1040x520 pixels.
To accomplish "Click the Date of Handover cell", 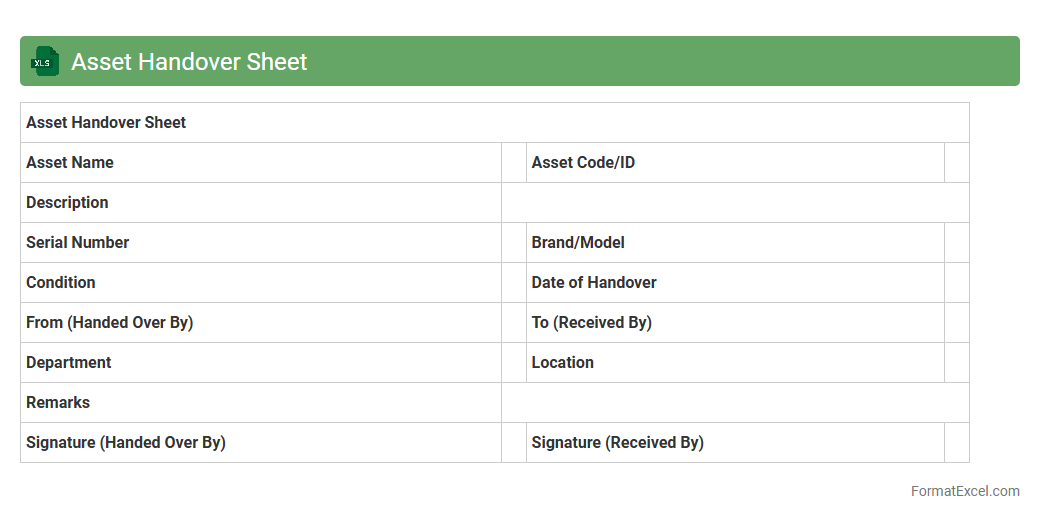I will [735, 283].
